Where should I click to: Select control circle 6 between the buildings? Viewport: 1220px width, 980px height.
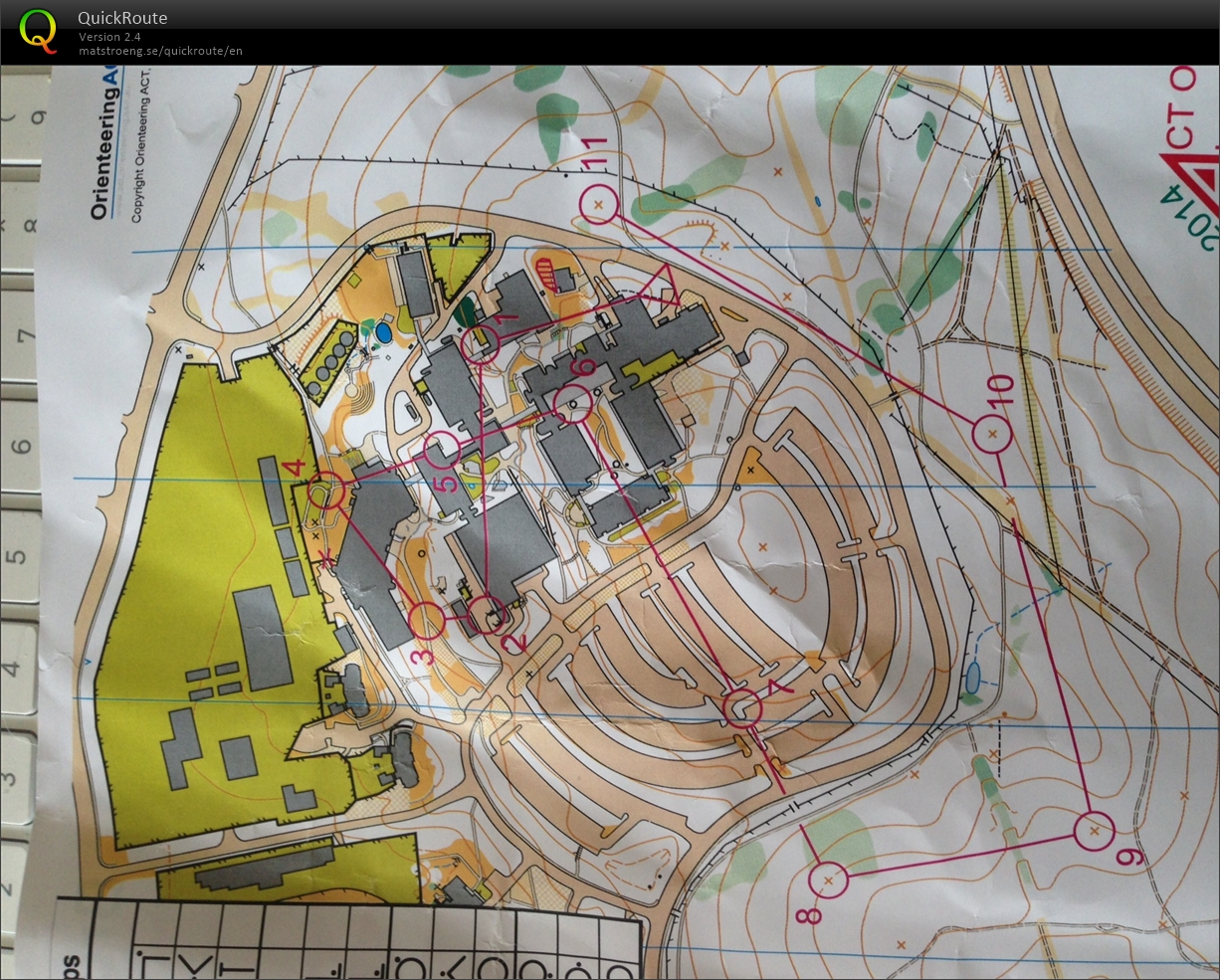(x=572, y=402)
